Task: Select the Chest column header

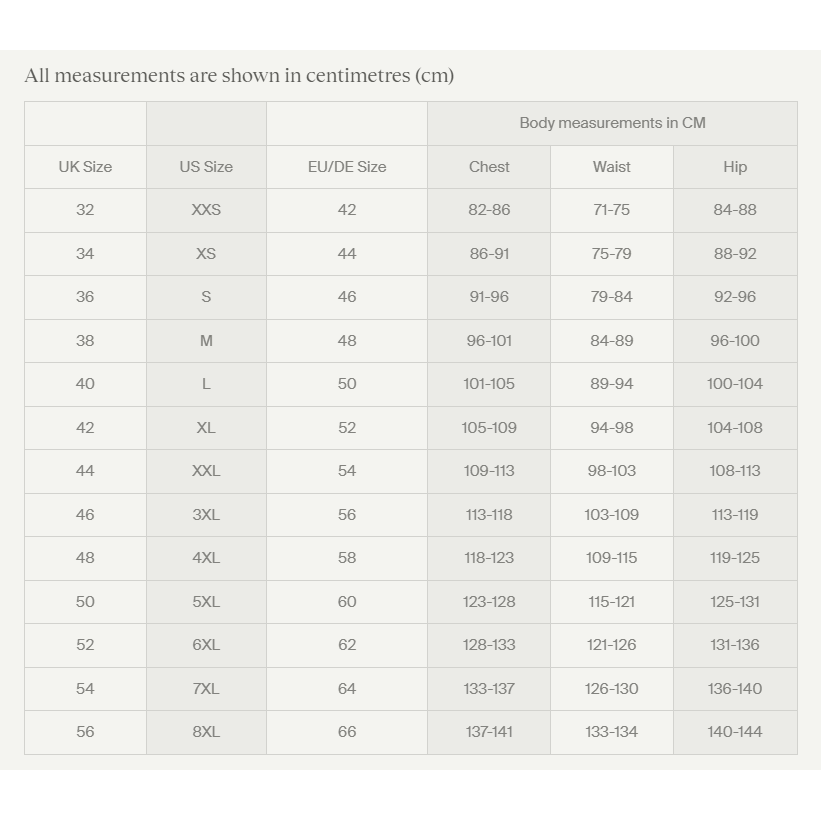Action: [489, 167]
